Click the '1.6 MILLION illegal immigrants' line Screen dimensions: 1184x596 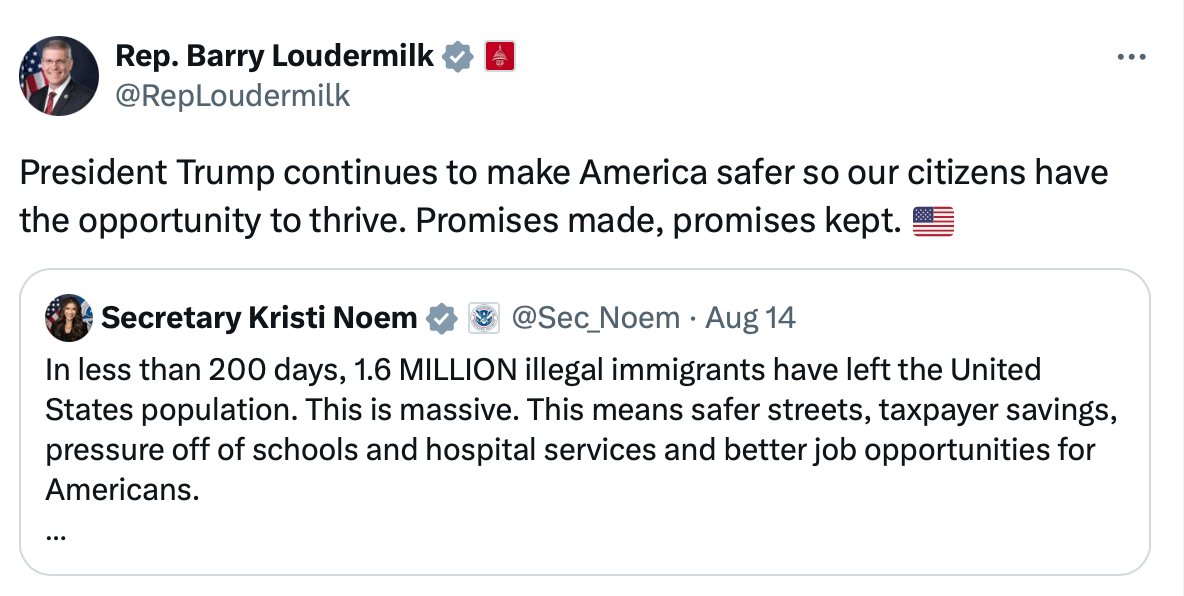(543, 370)
